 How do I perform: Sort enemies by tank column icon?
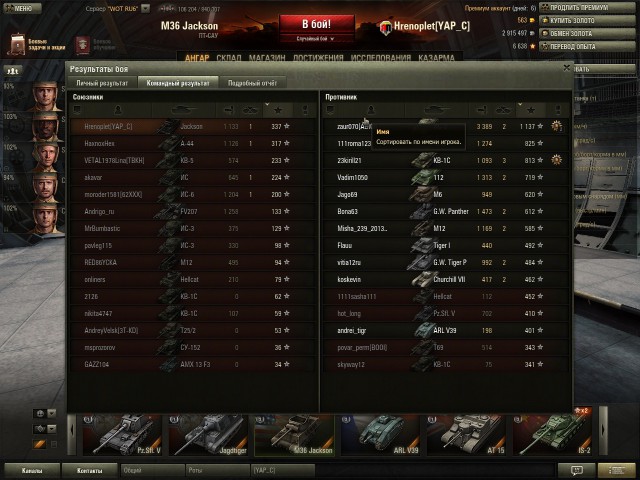point(436,110)
